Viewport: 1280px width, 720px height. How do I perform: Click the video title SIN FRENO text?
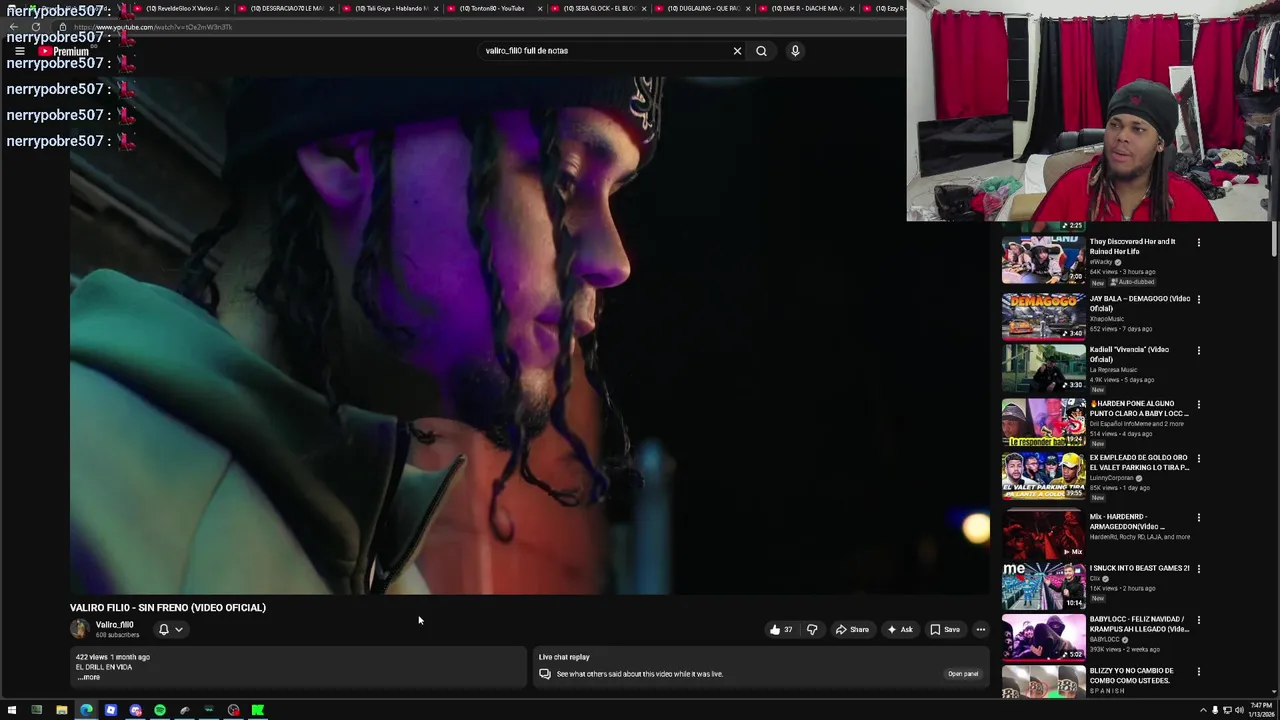point(168,608)
